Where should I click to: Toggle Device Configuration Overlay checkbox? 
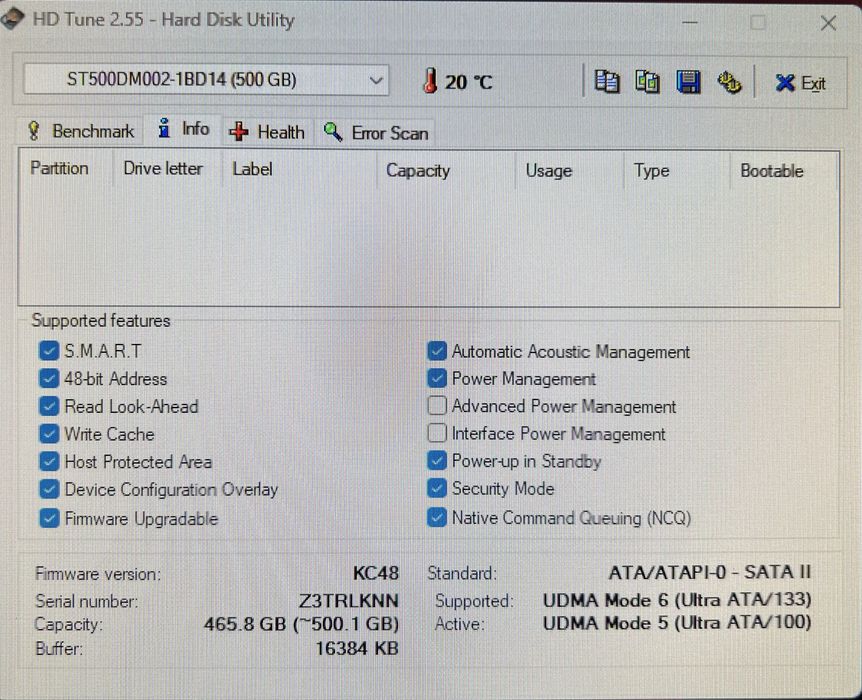click(x=49, y=489)
